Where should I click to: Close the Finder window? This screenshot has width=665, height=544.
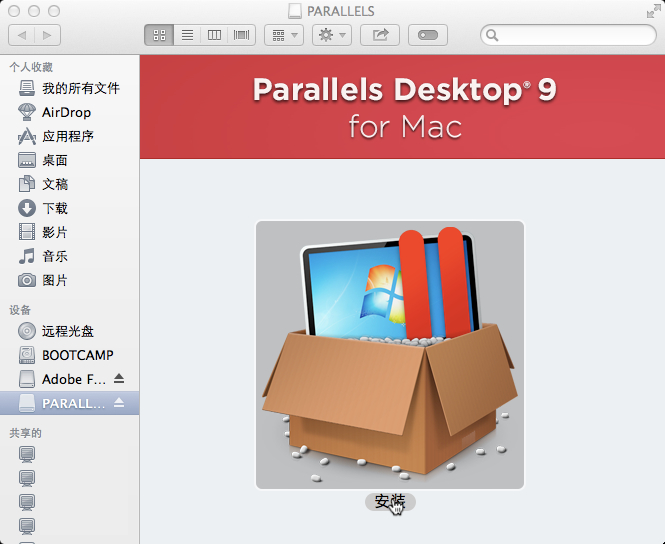coord(14,11)
